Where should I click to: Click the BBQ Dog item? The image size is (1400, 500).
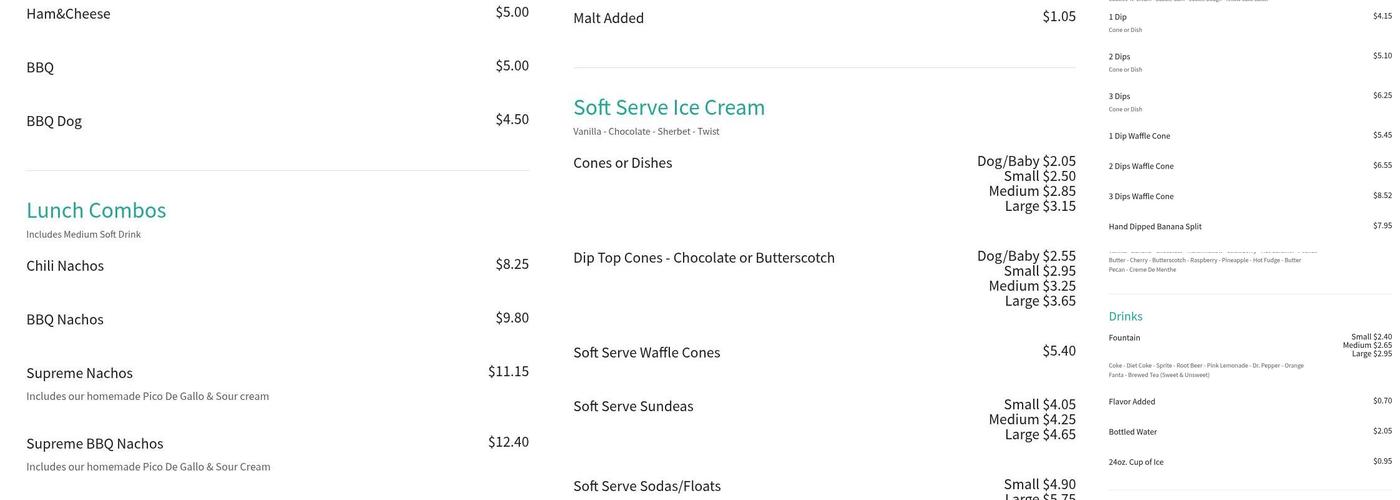(x=54, y=121)
